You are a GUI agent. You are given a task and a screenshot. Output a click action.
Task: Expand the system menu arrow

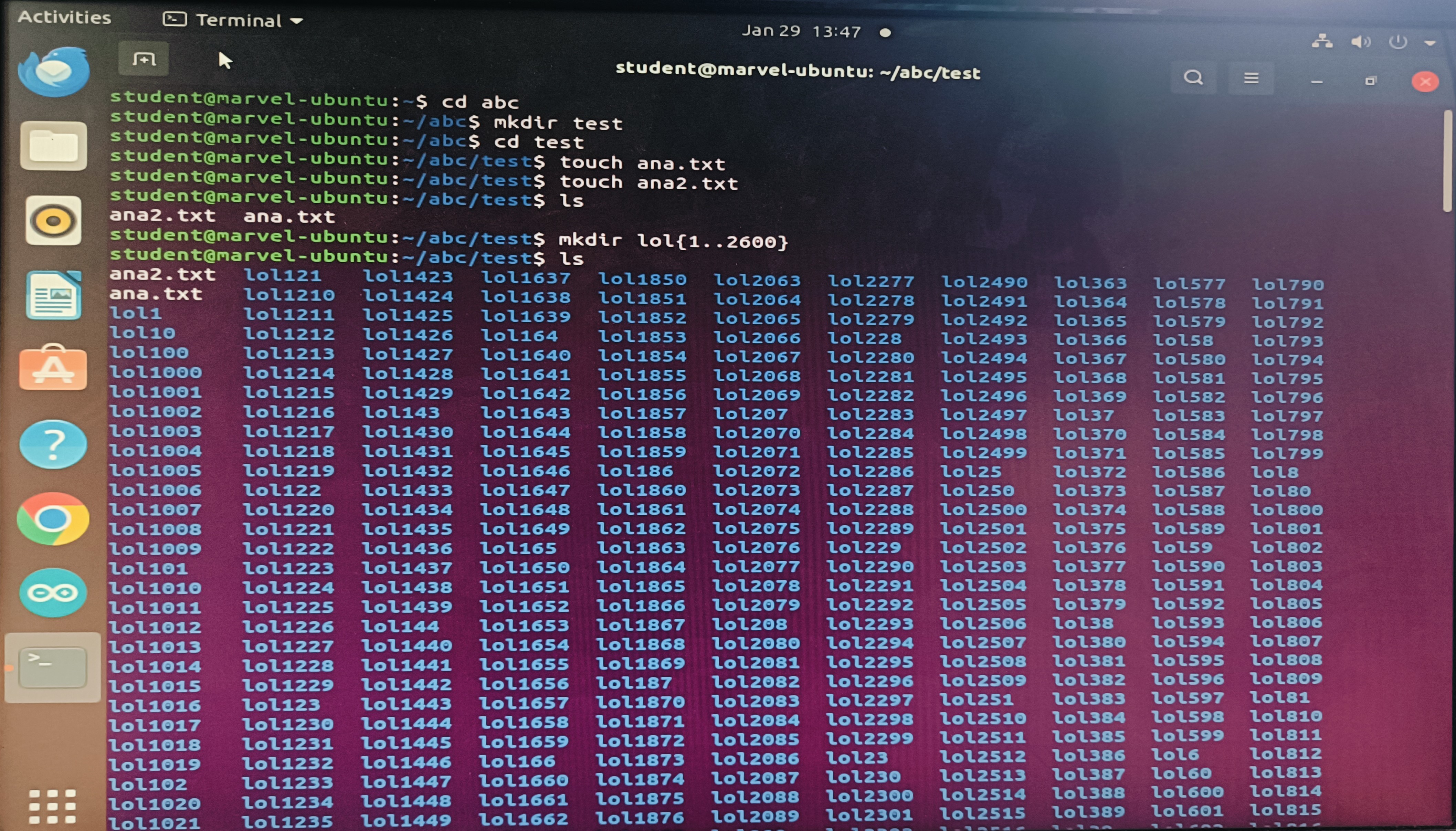coord(1429,42)
